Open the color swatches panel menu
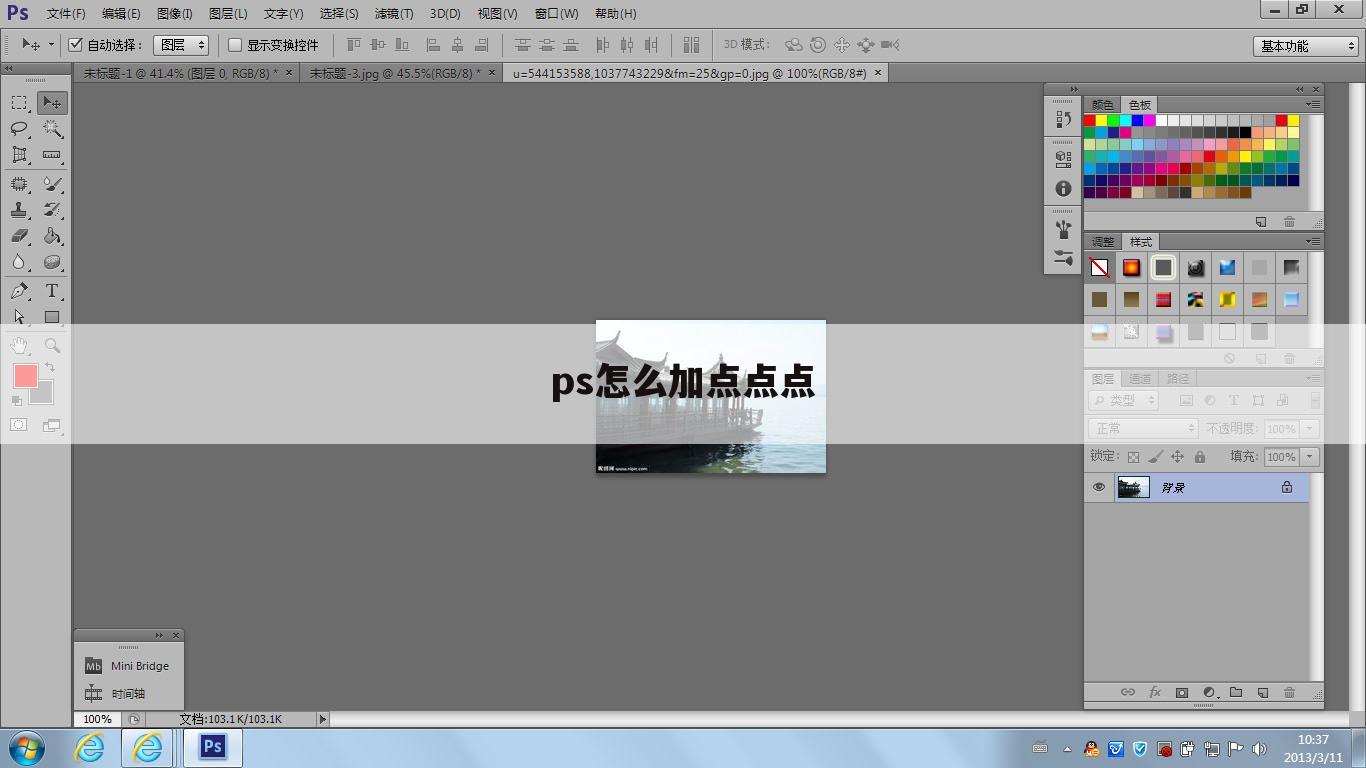 (x=1312, y=104)
